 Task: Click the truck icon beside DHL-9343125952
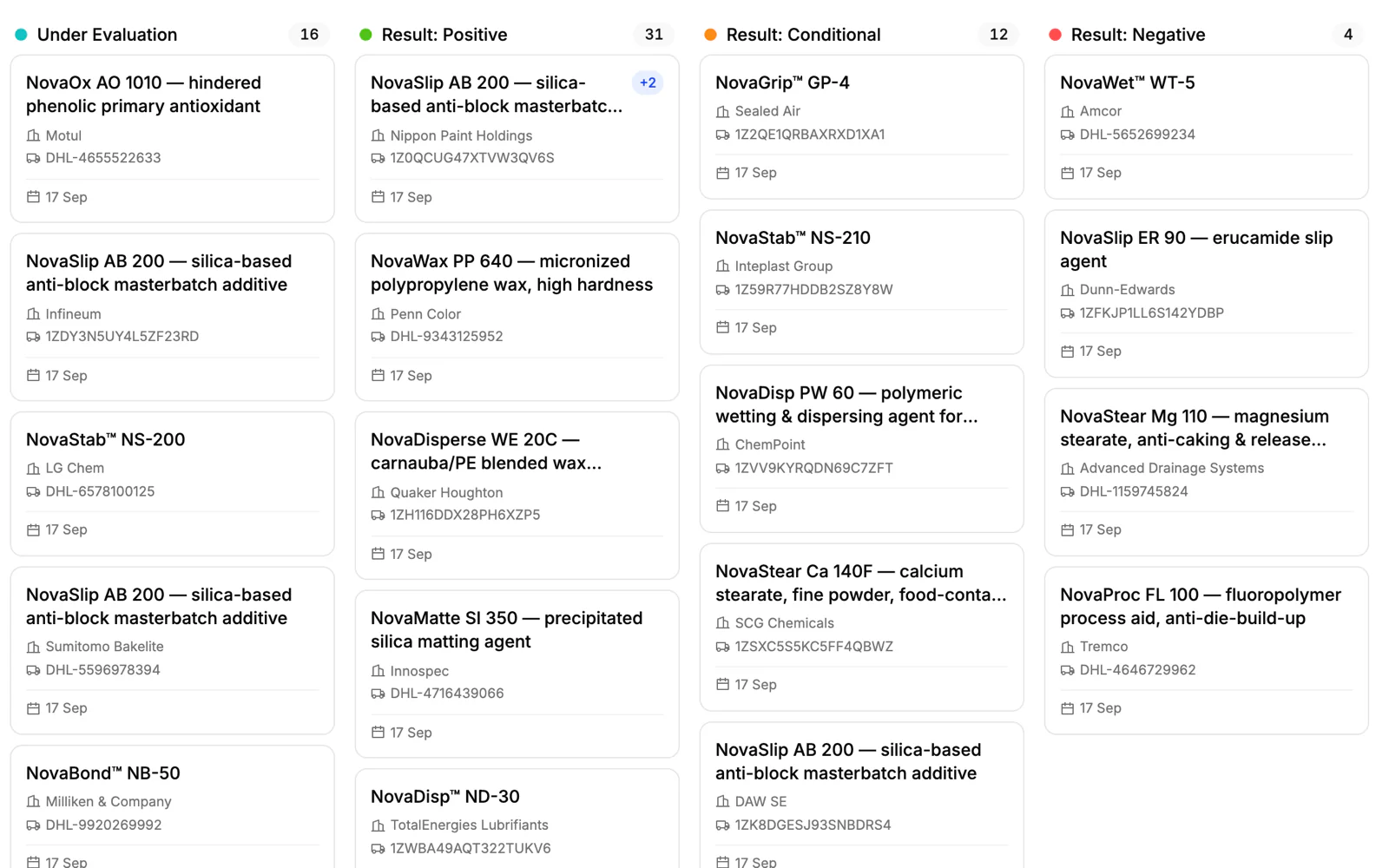(x=378, y=337)
